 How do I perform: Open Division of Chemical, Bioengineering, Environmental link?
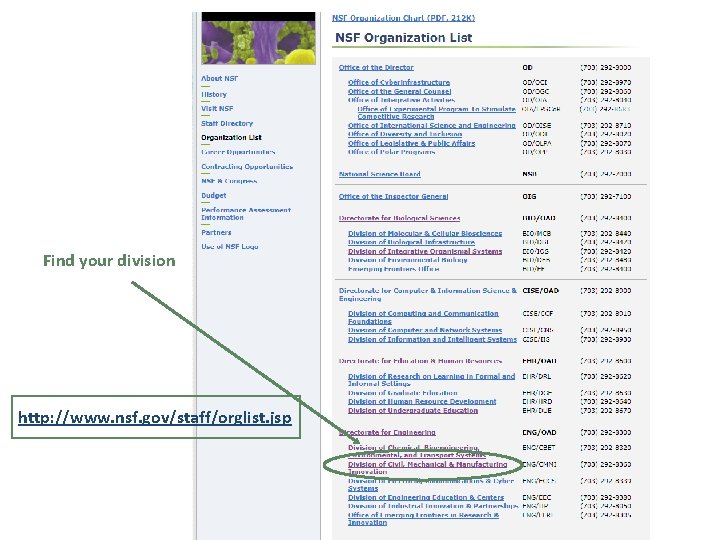pos(416,451)
